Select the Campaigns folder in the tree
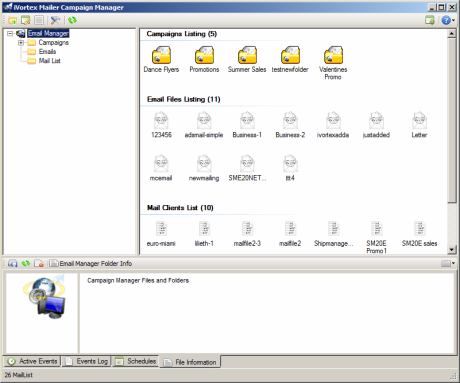Viewport: 460px width, 383px height. (x=53, y=43)
